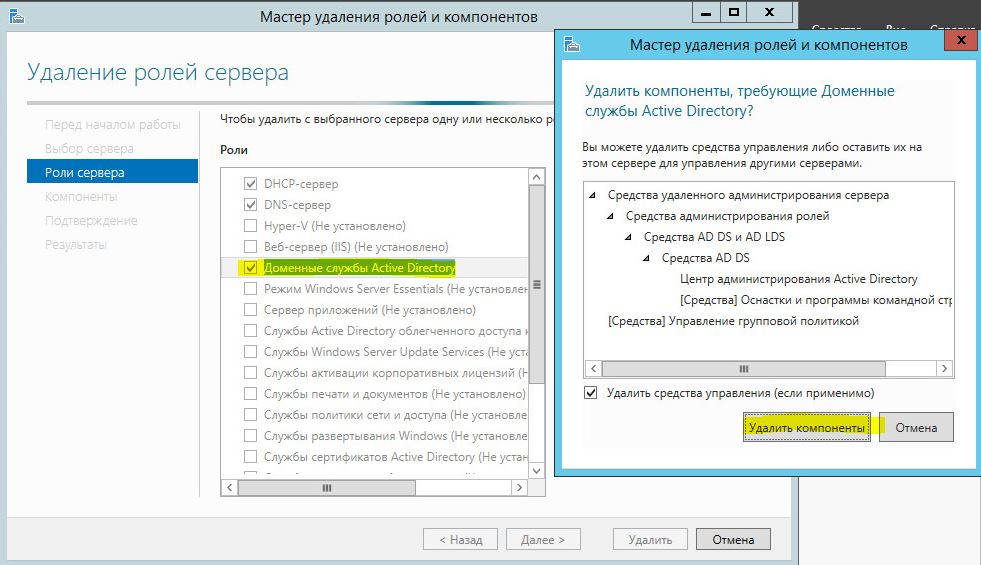Open Перед началом работы step
Viewport: 981px width, 565px height.
113,125
